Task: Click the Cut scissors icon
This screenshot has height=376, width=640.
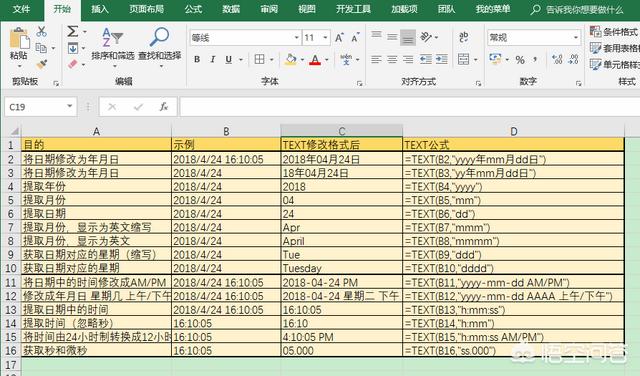Action: tap(41, 31)
